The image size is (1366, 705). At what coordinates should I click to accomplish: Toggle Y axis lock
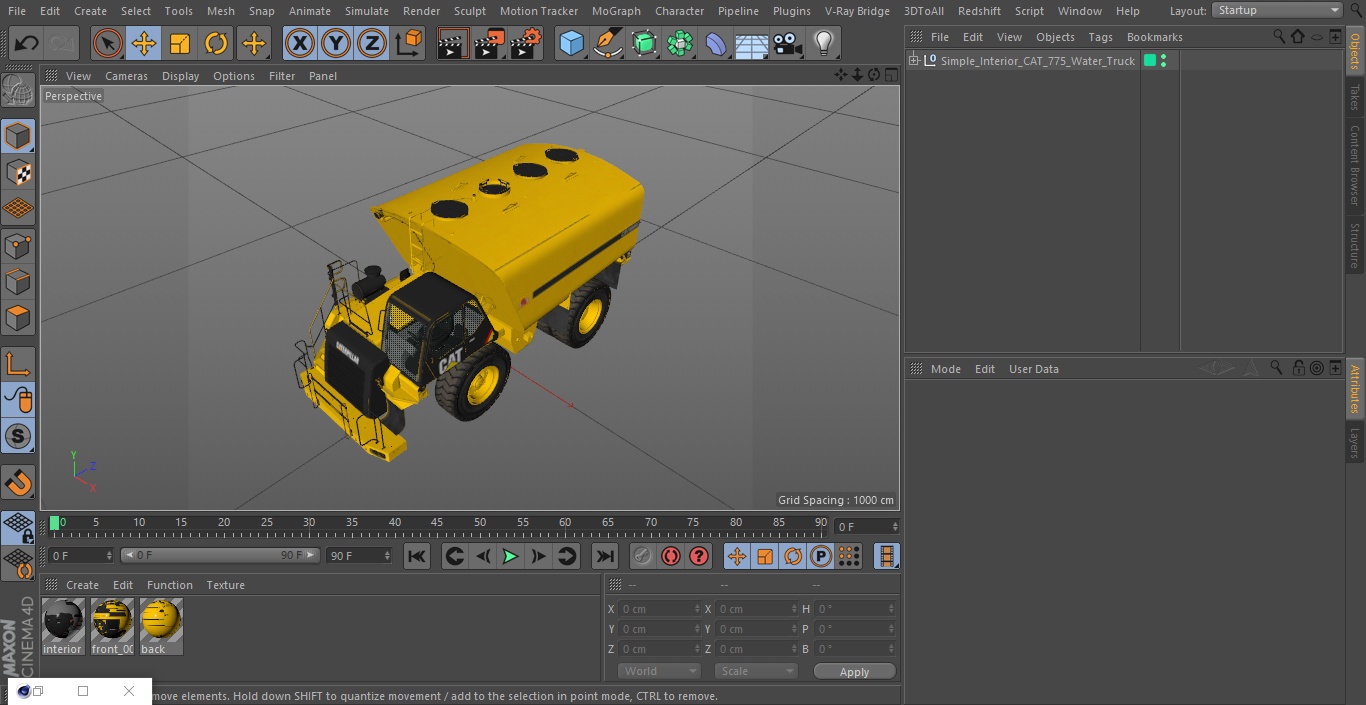336,43
